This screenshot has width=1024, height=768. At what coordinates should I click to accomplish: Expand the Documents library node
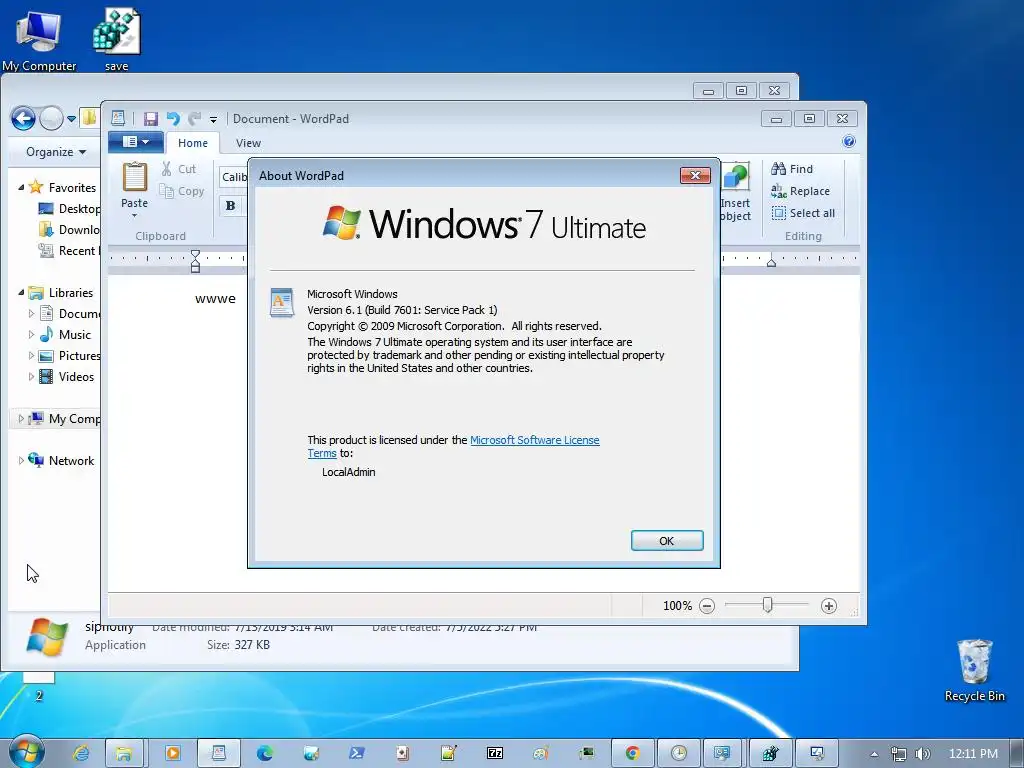tap(31, 314)
